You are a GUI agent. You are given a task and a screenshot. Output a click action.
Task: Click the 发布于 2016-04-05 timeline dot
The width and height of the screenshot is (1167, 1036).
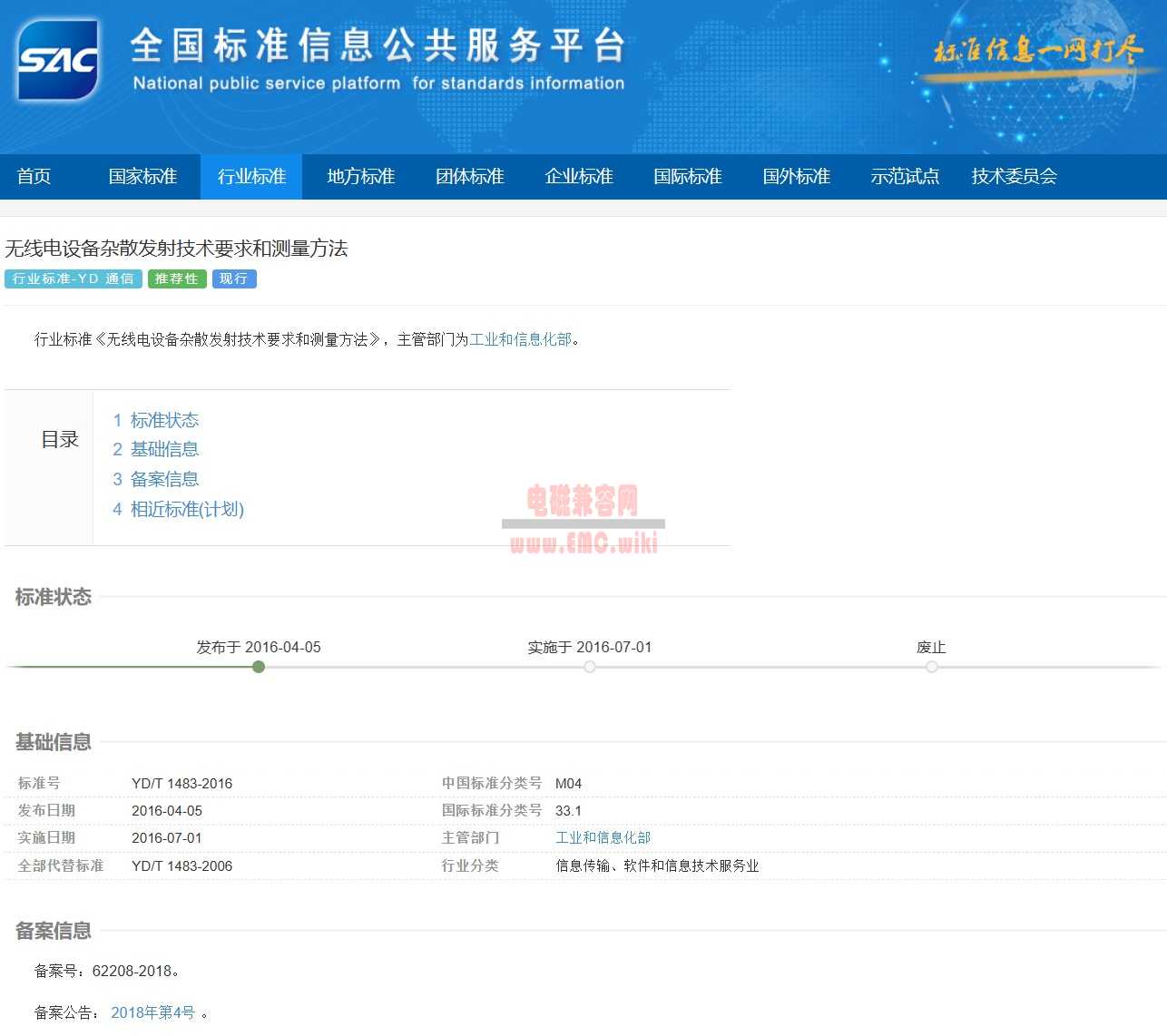click(x=259, y=667)
